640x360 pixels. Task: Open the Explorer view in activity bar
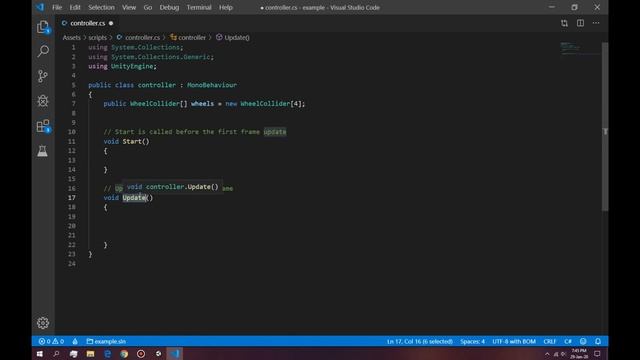coord(43,27)
